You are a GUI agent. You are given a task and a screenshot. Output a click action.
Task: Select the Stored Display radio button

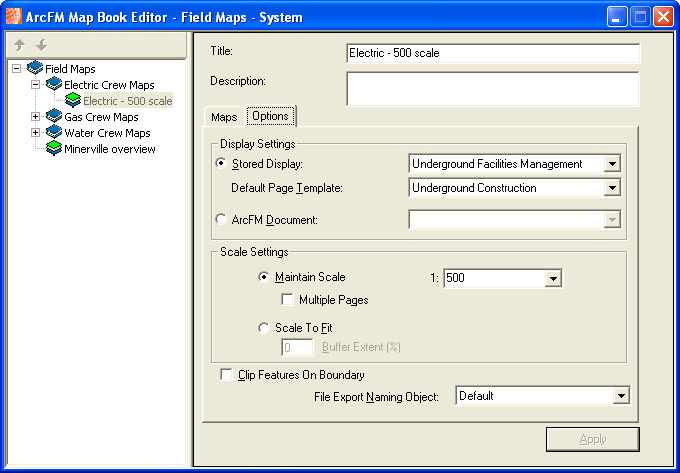(221, 163)
